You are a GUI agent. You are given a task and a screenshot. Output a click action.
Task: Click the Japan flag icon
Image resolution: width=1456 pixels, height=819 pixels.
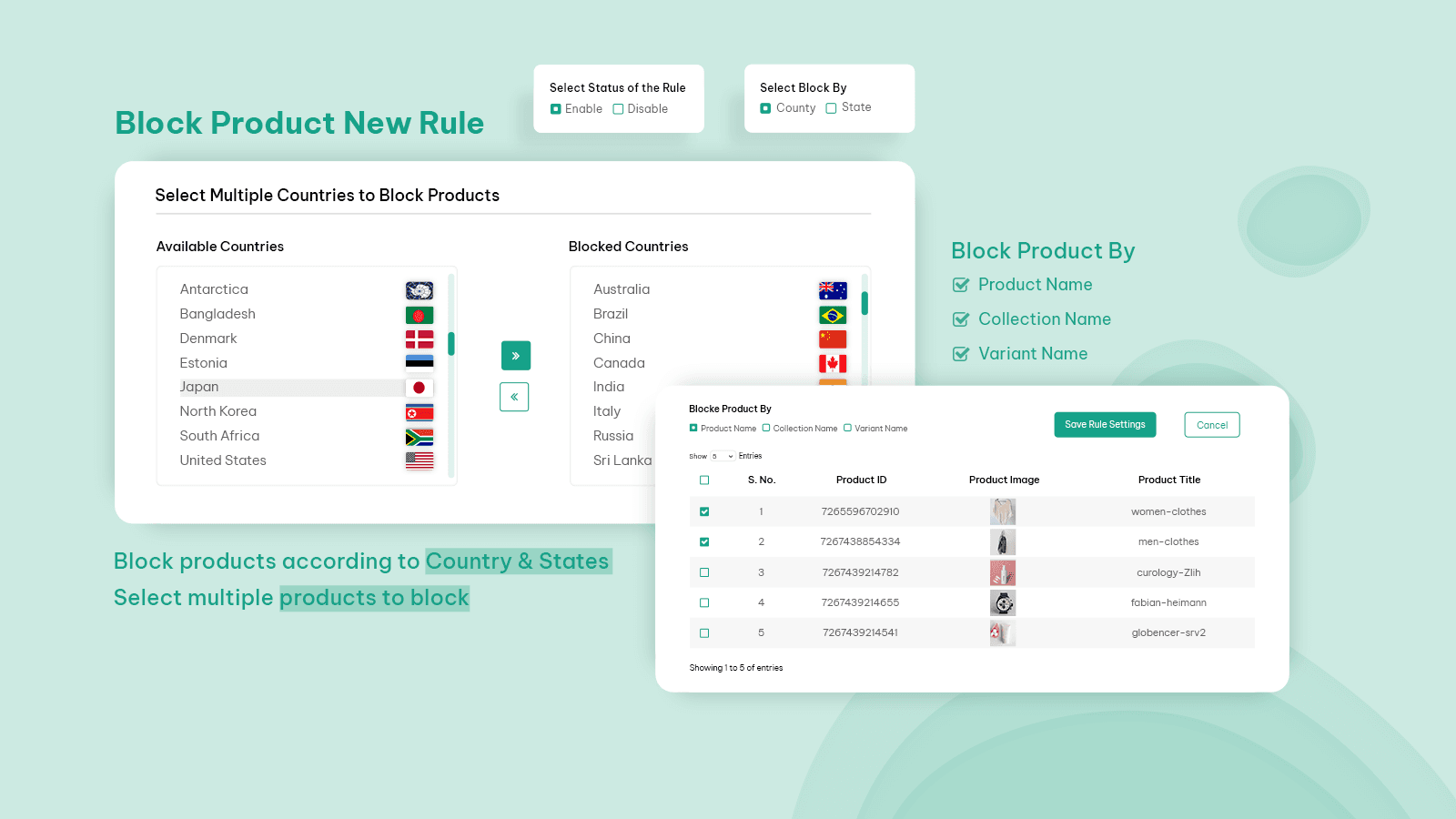[x=419, y=388]
